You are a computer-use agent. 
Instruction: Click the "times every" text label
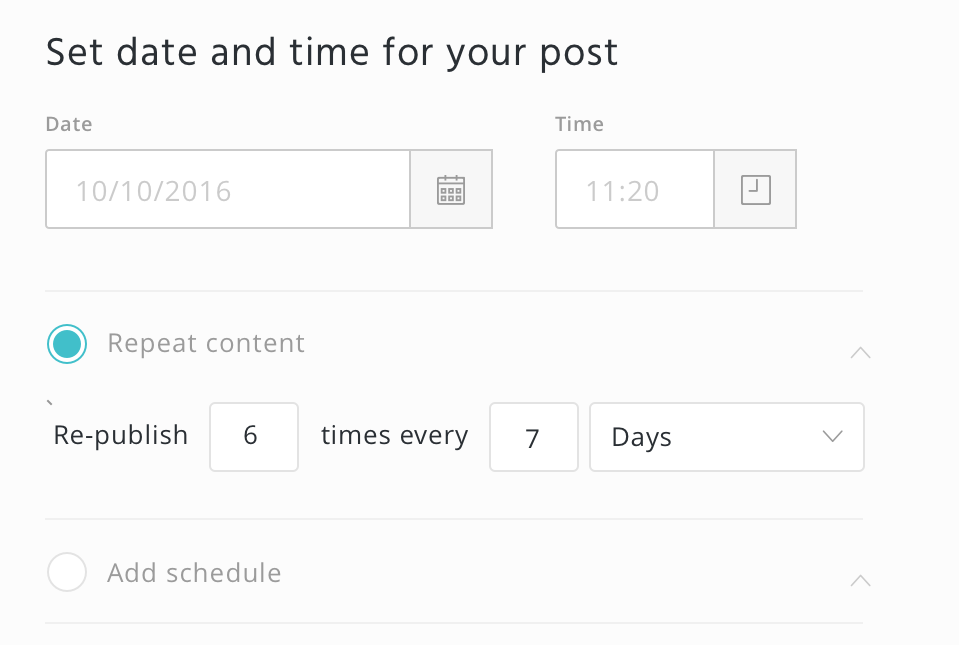(x=394, y=436)
